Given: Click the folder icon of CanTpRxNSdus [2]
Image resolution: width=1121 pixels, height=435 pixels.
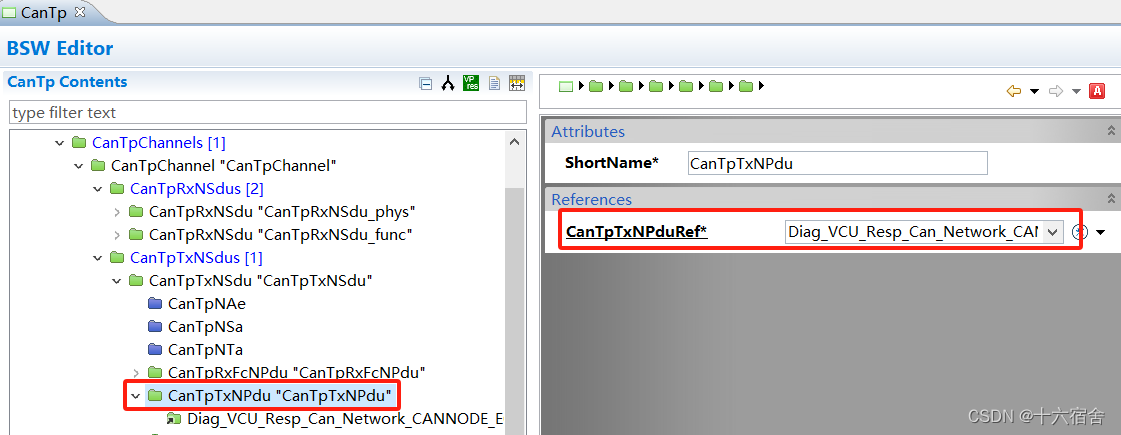Looking at the screenshot, I should tap(117, 189).
